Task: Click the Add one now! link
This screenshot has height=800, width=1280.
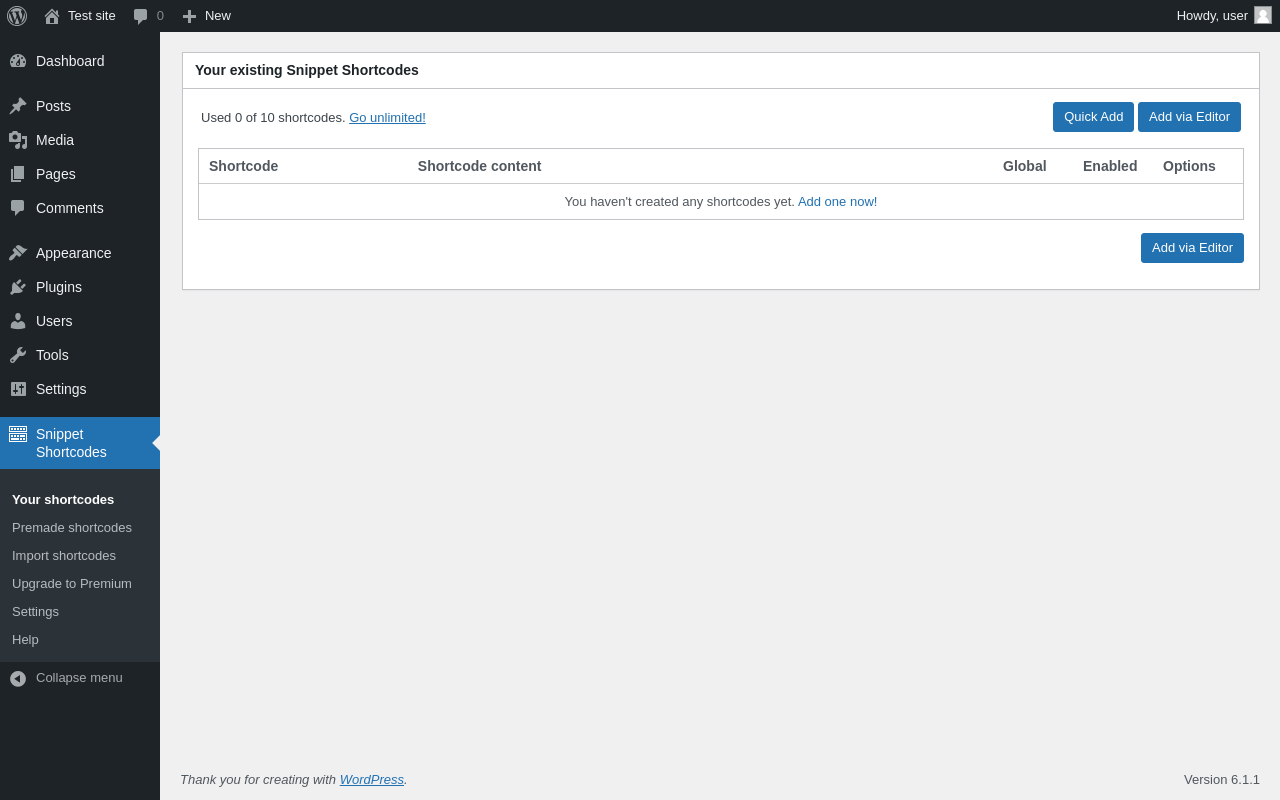Action: (x=837, y=202)
